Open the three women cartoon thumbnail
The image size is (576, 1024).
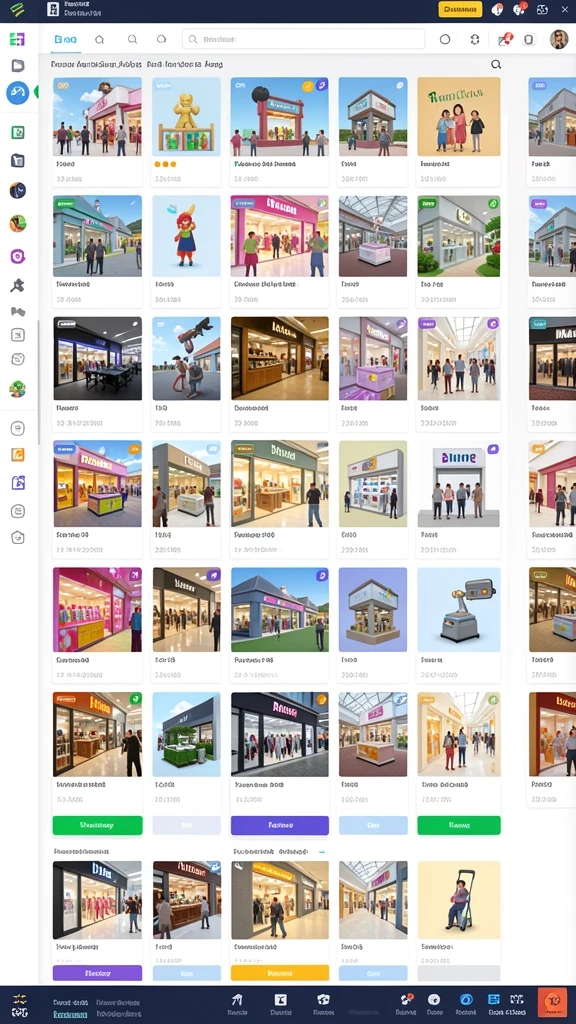(x=458, y=116)
